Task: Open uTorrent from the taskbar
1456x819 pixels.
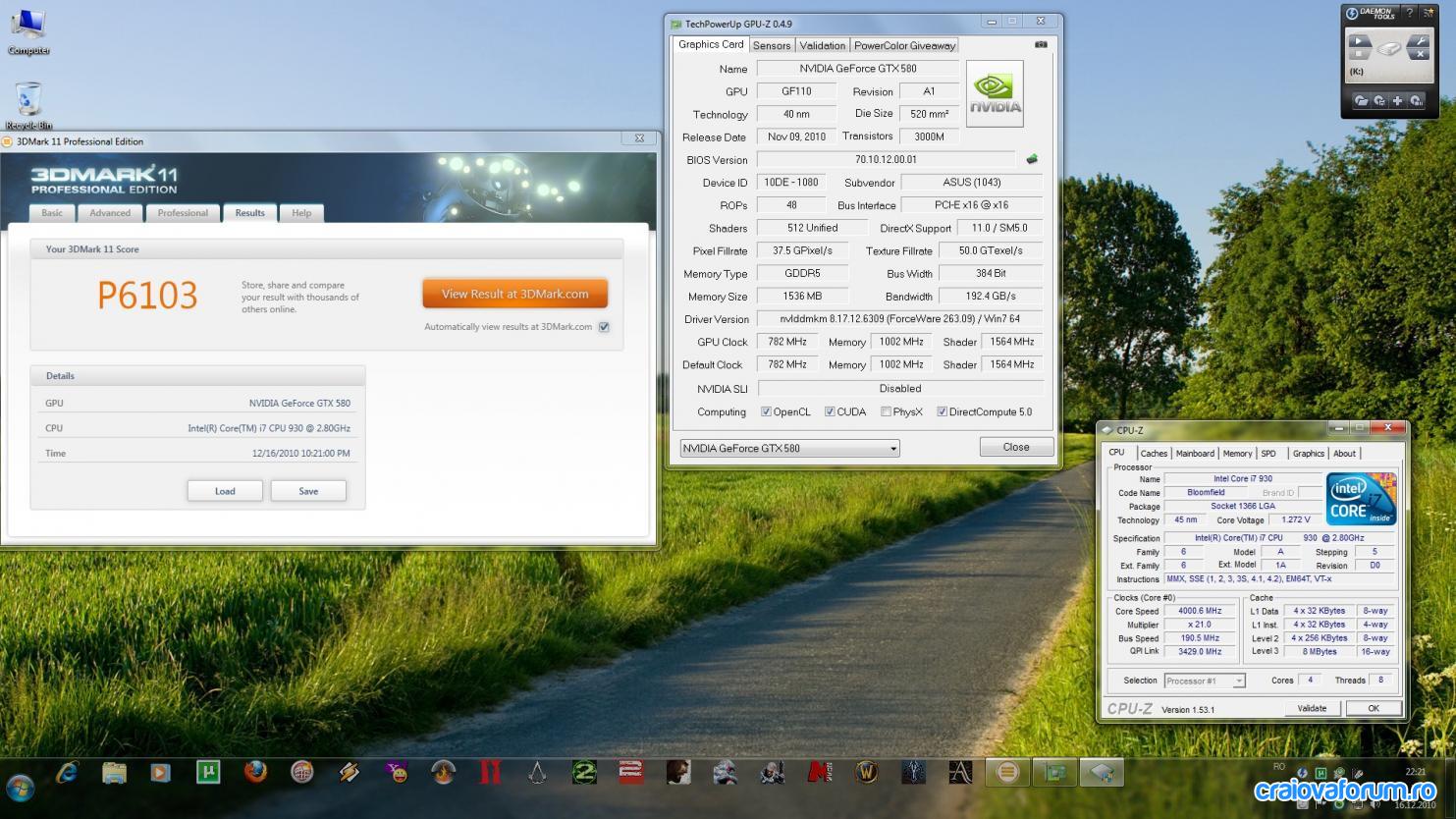Action: [x=208, y=773]
